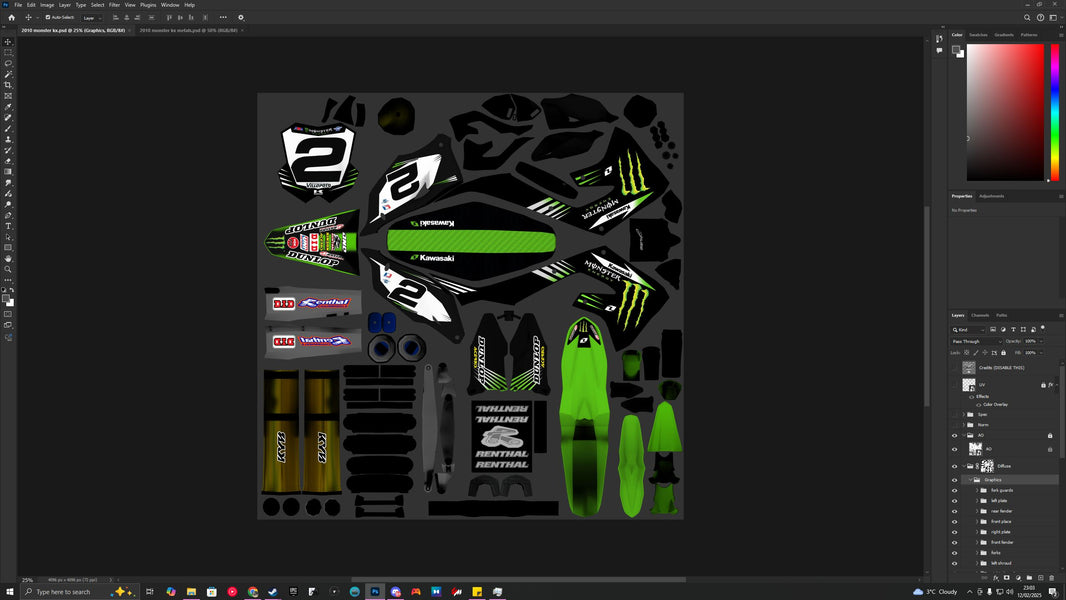Screen dimensions: 1066x600
Task: Select the Brush tool
Action: pos(8,127)
